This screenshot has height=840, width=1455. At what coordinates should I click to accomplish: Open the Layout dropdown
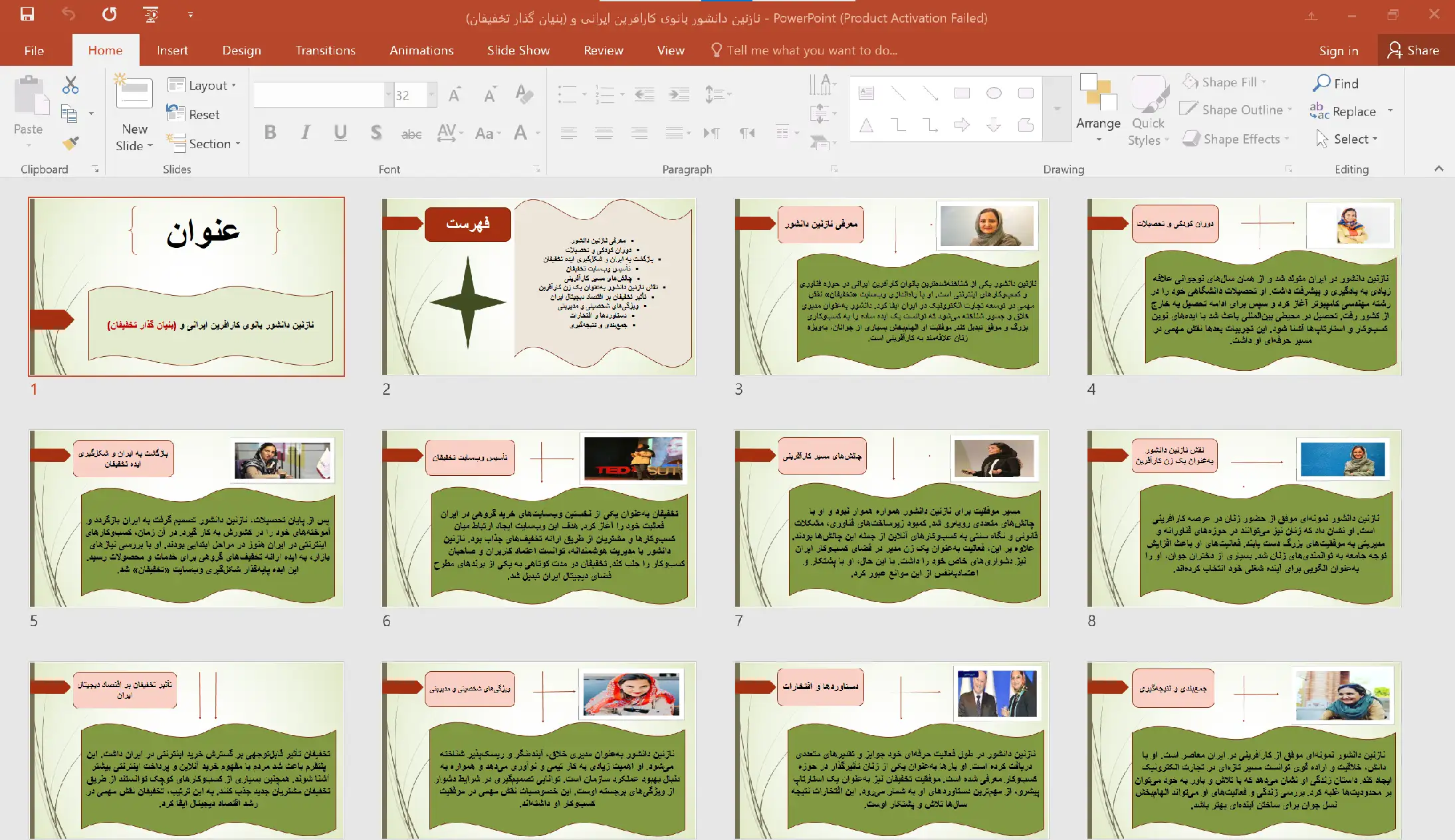[203, 85]
